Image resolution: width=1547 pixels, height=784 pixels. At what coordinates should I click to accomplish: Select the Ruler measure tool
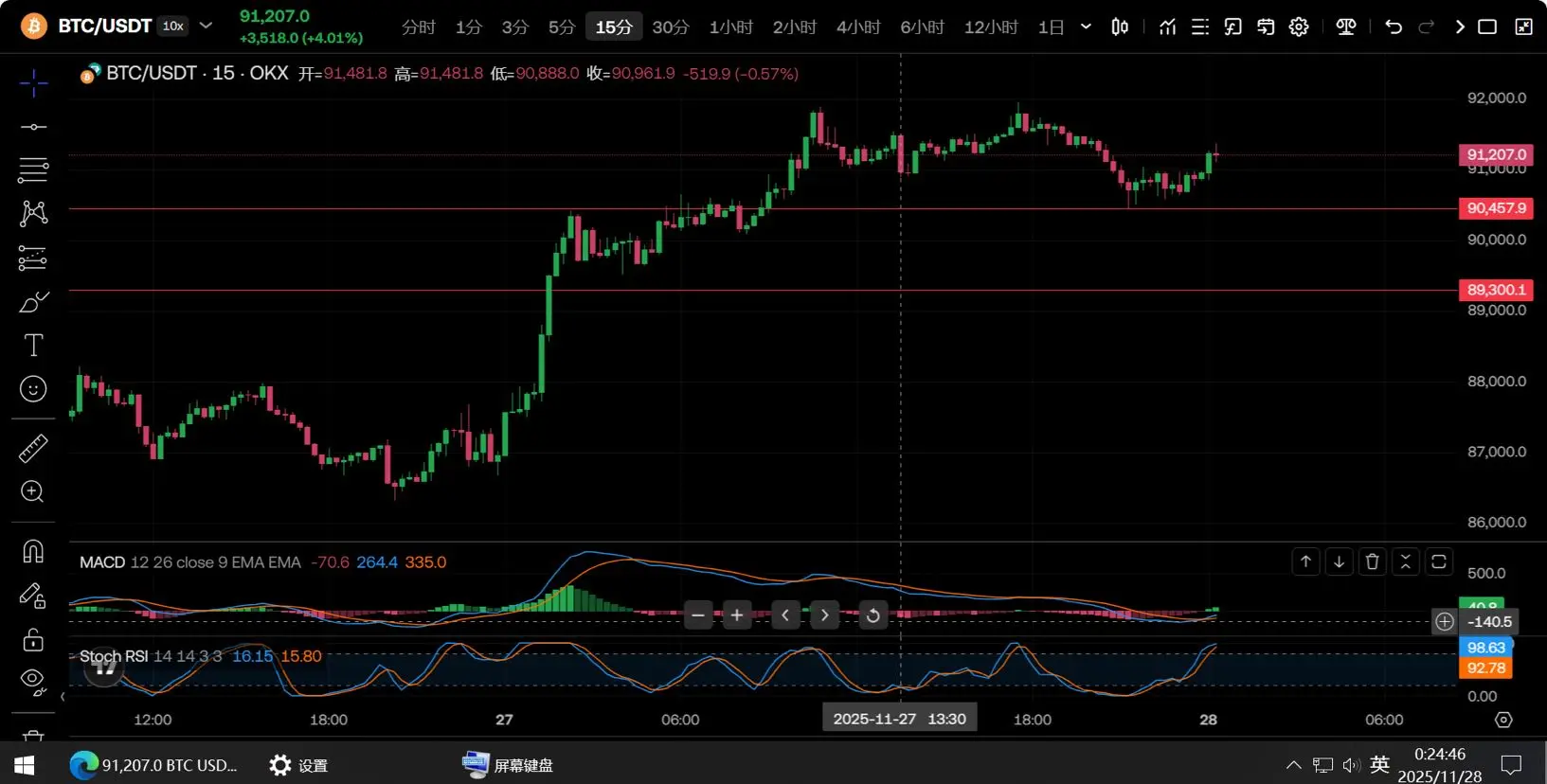[33, 448]
